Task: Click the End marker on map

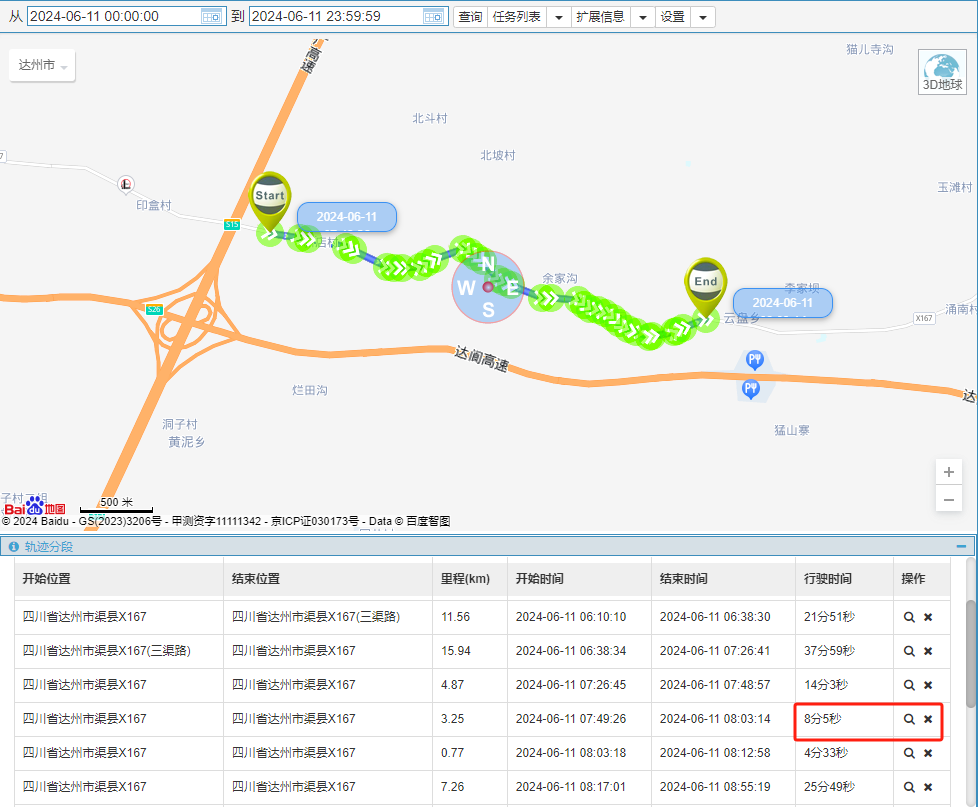Action: 706,286
